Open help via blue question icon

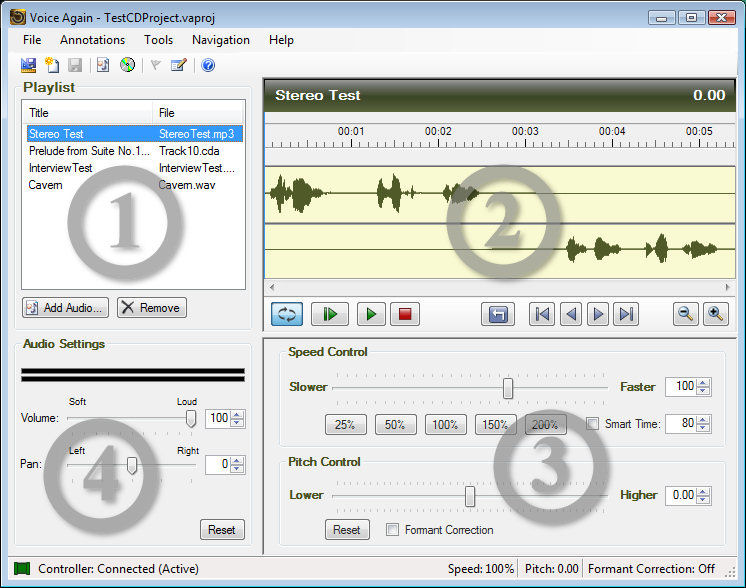click(208, 65)
